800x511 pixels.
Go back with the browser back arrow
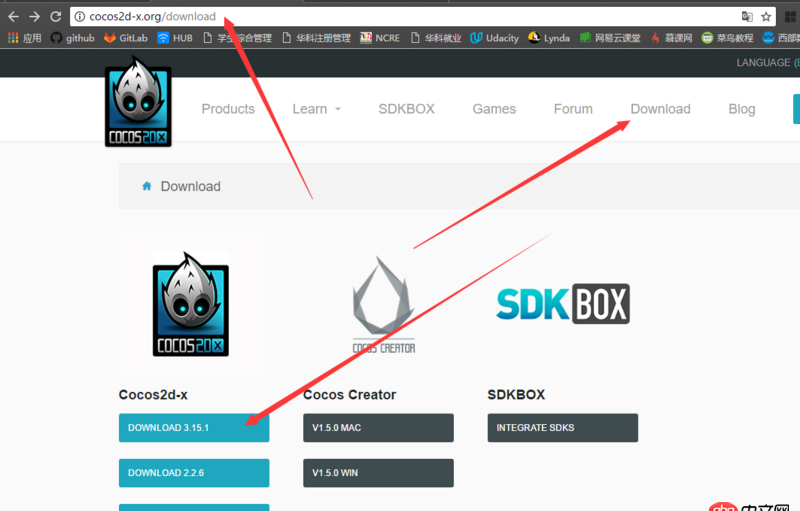[13, 17]
